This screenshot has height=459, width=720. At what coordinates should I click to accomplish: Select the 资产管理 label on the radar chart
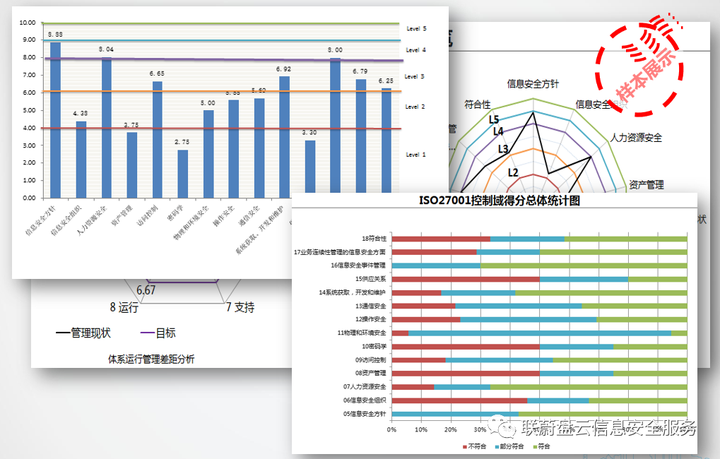point(647,185)
